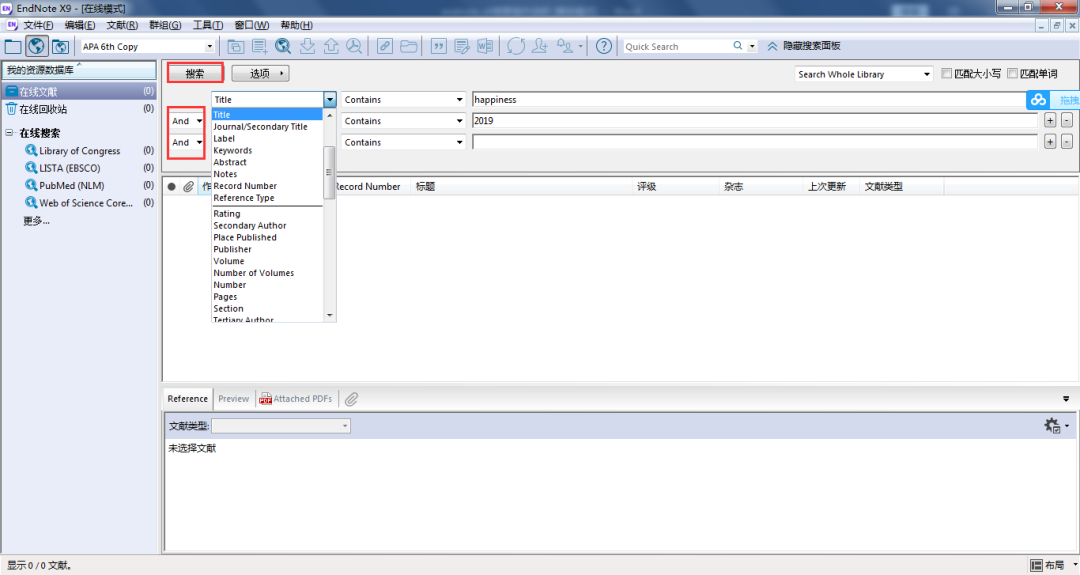
Task: Open first row Contains operator dropdown
Action: [x=459, y=100]
